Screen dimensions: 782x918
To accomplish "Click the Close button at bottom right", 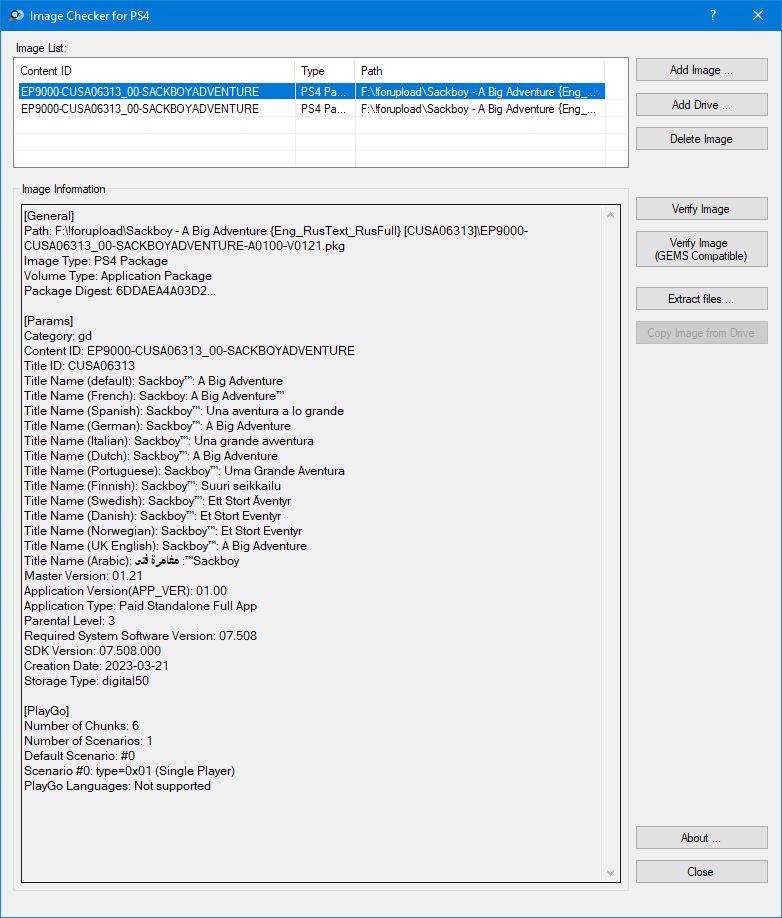I will (x=701, y=872).
